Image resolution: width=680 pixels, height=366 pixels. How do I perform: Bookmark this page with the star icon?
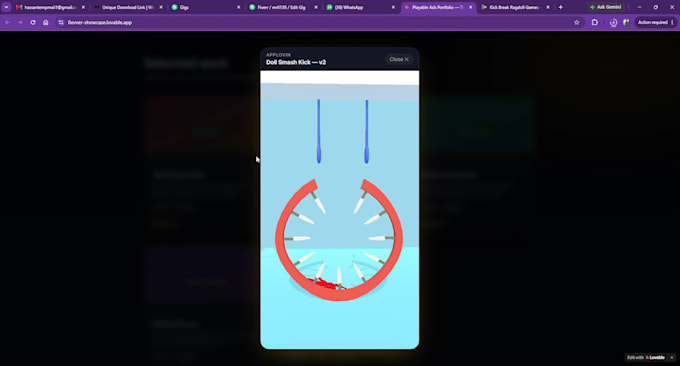pos(577,23)
